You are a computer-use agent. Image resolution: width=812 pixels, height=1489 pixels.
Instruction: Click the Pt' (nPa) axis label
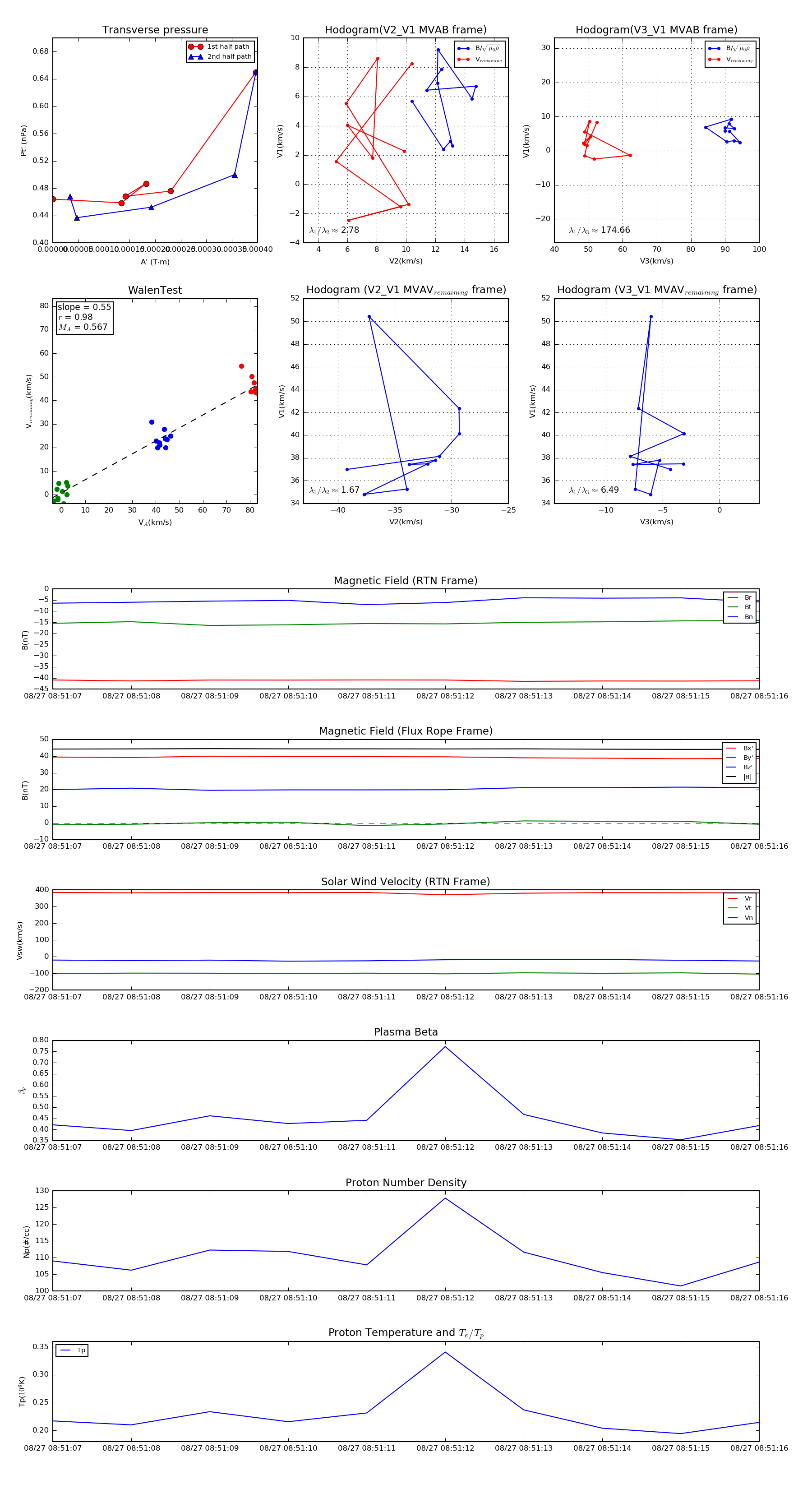click(x=24, y=140)
